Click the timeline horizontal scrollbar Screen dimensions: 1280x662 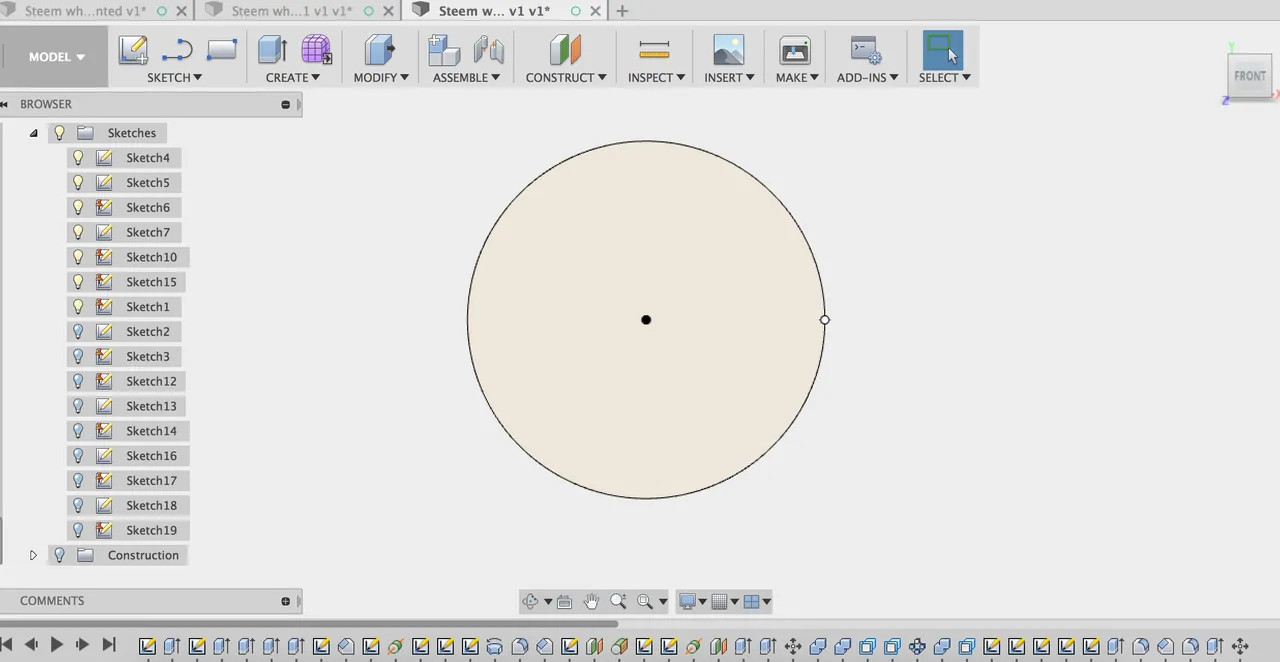click(310, 624)
